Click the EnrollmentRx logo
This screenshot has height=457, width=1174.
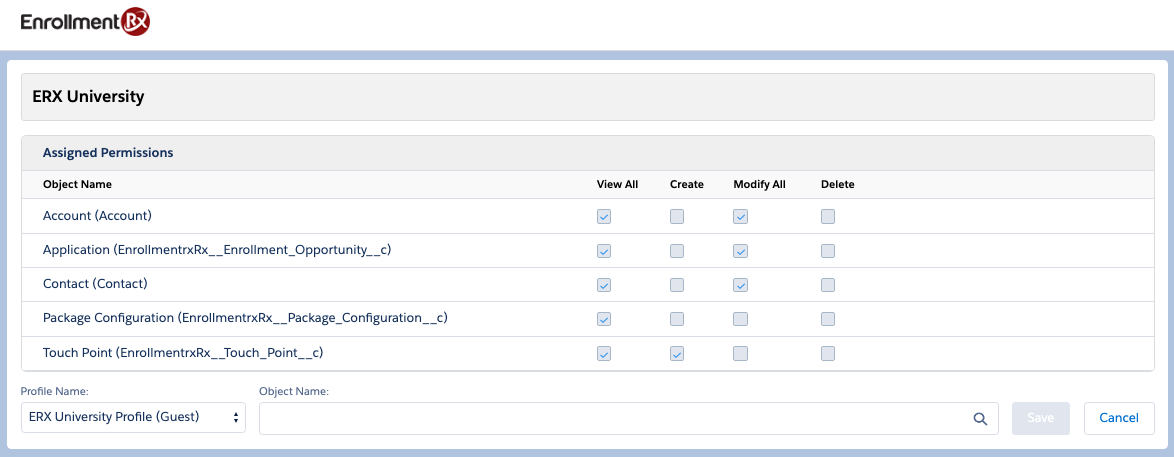[x=85, y=23]
